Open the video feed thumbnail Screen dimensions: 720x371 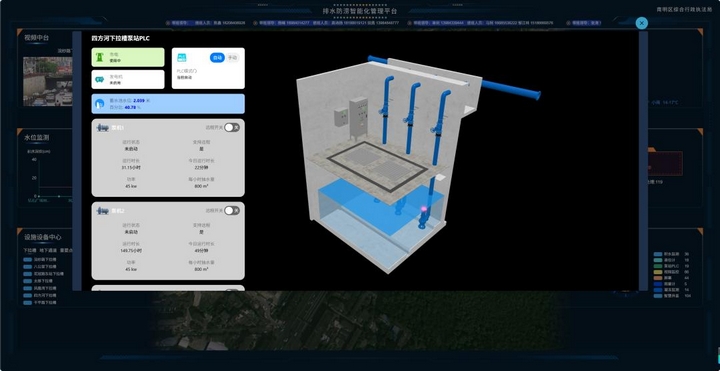48,81
